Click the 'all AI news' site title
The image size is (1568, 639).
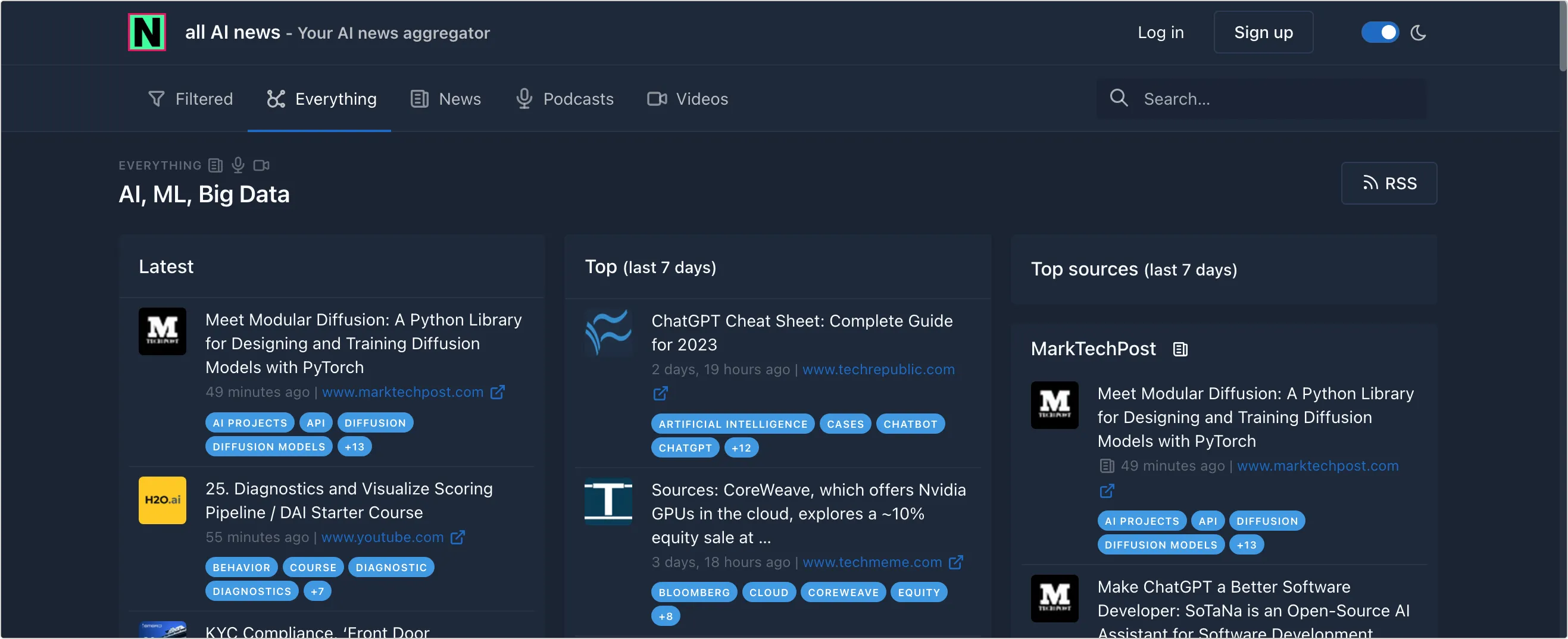pyautogui.click(x=233, y=32)
